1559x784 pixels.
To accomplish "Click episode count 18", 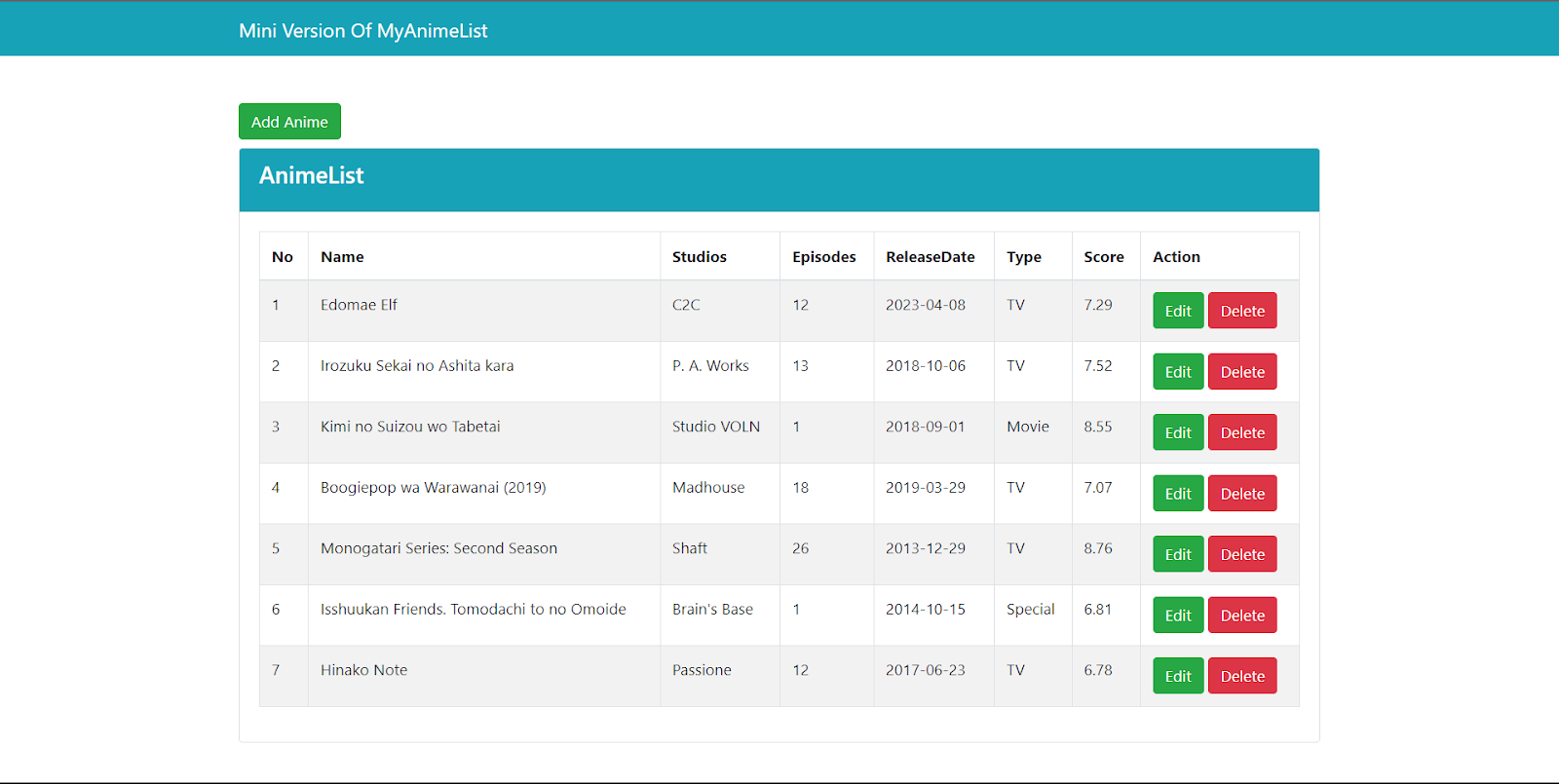I will (x=801, y=488).
